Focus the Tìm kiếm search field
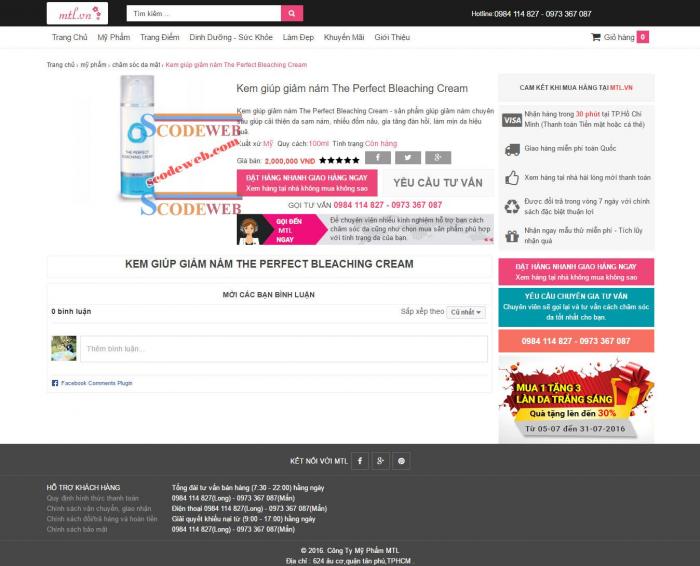This screenshot has width=700, height=566. (x=204, y=13)
